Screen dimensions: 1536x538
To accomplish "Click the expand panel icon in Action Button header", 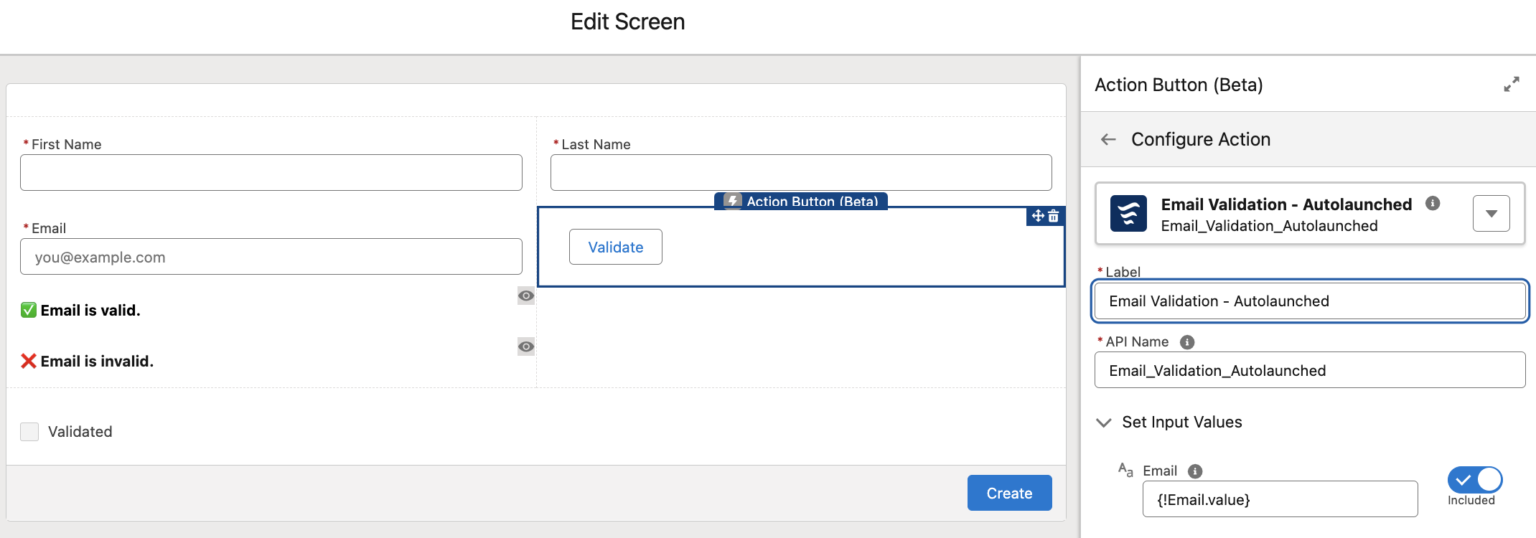I will tap(1511, 86).
